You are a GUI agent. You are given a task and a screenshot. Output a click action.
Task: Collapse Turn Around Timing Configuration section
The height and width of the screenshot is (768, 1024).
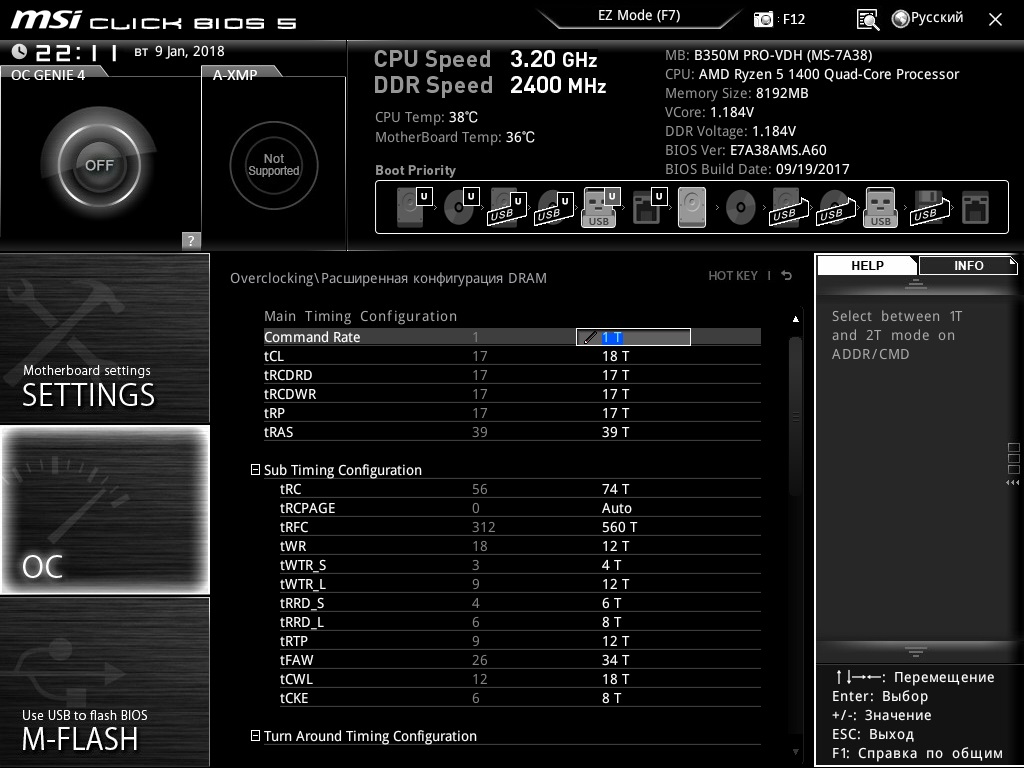coord(255,735)
